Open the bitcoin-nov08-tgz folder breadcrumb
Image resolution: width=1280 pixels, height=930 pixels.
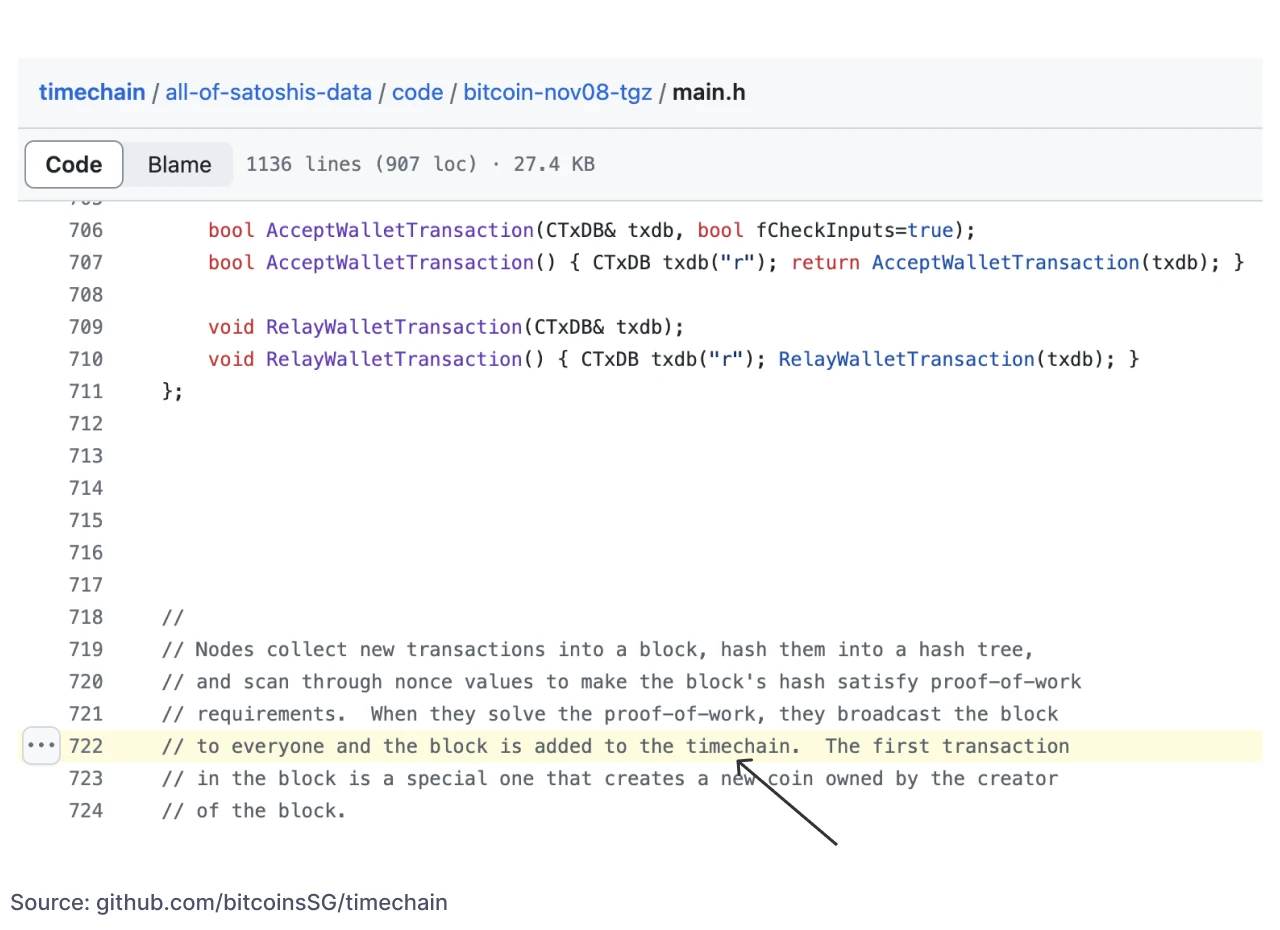coord(557,93)
